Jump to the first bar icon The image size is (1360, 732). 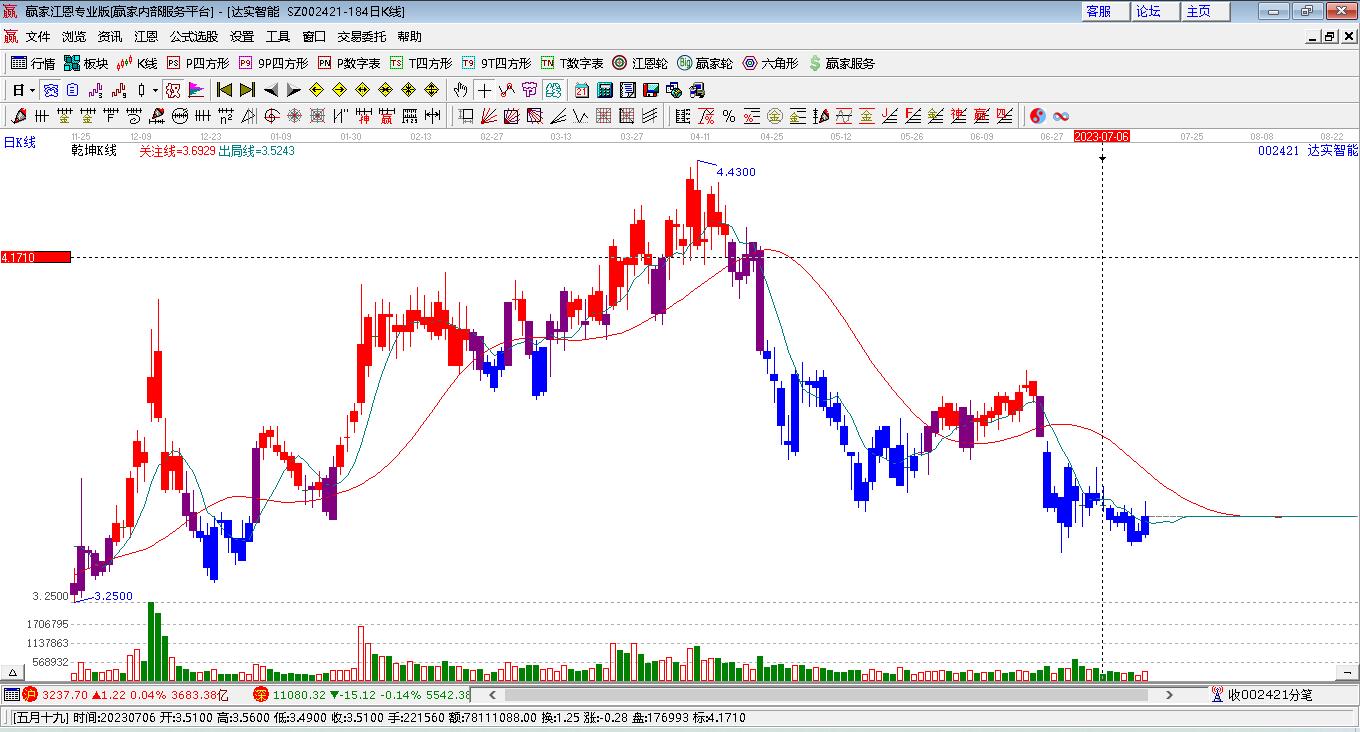[224, 90]
